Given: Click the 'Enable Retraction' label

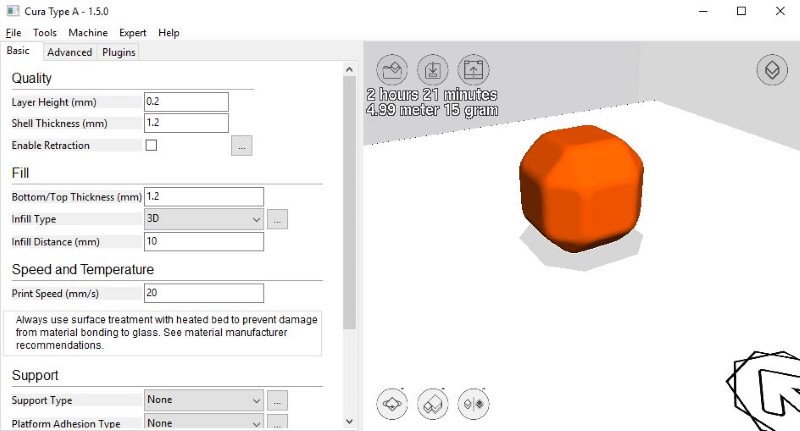Looking at the screenshot, I should [51, 145].
